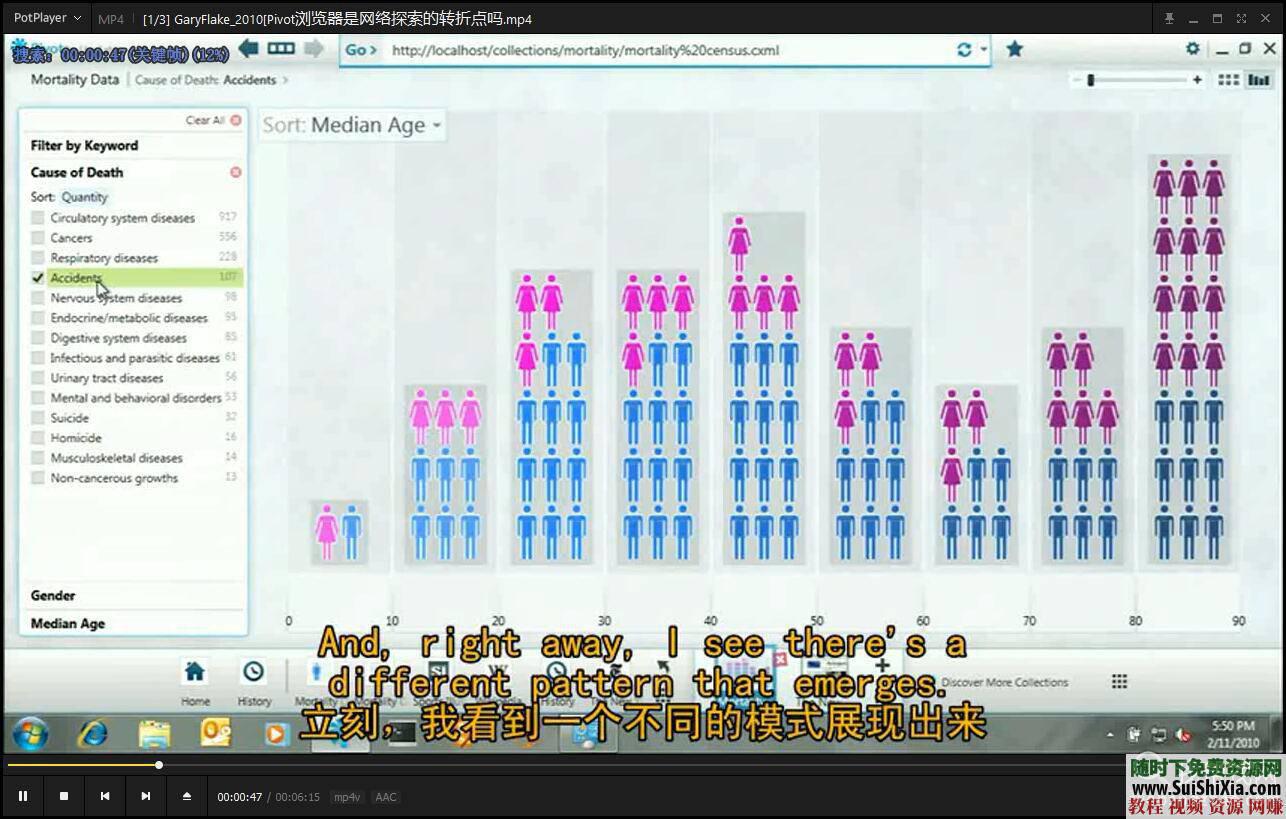
Task: Switch to grid view layout
Action: pos(1228,80)
